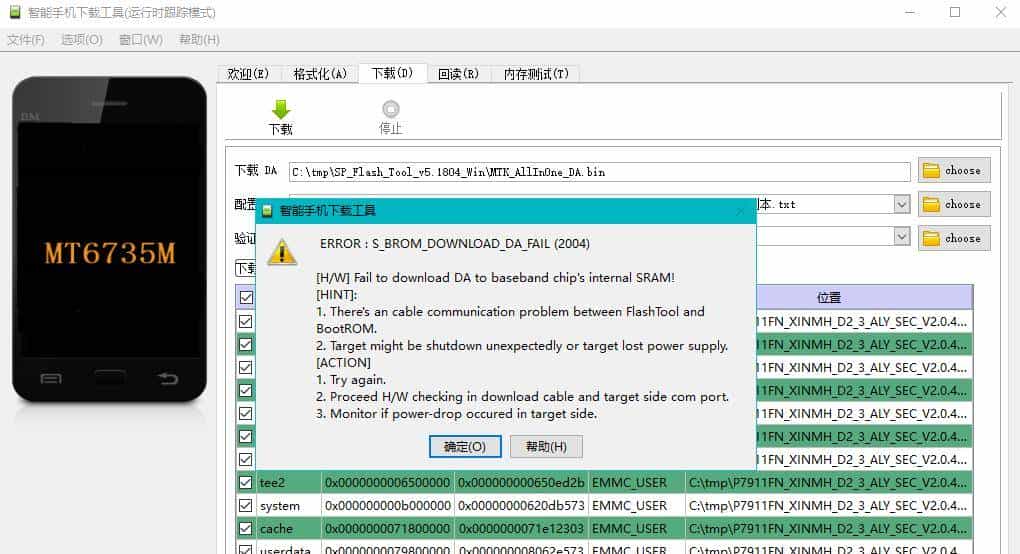The width and height of the screenshot is (1020, 554).
Task: Expand the scatter file path dropdown
Action: pos(901,204)
